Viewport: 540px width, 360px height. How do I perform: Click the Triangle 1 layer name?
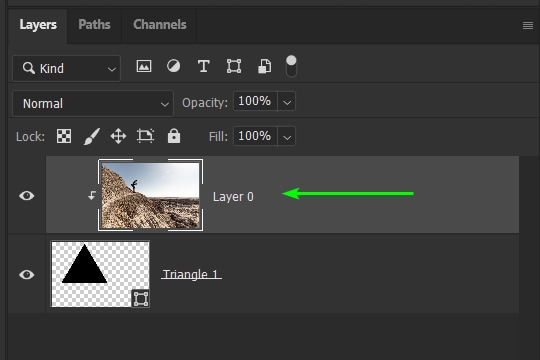click(191, 274)
